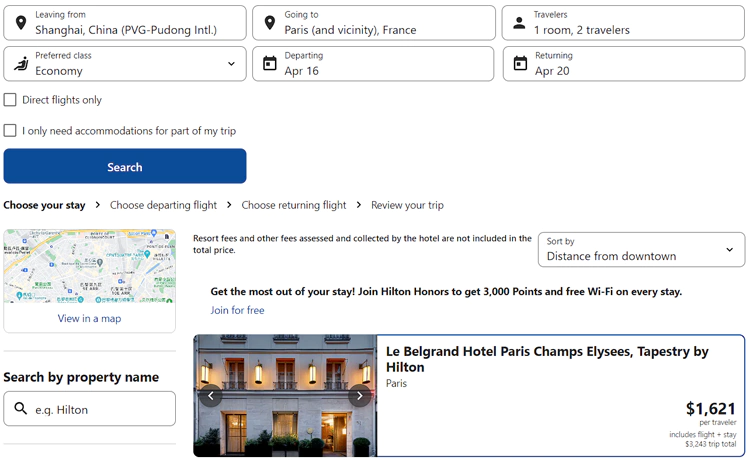
Task: Check accommodations for part of trip option
Action: coord(10,131)
